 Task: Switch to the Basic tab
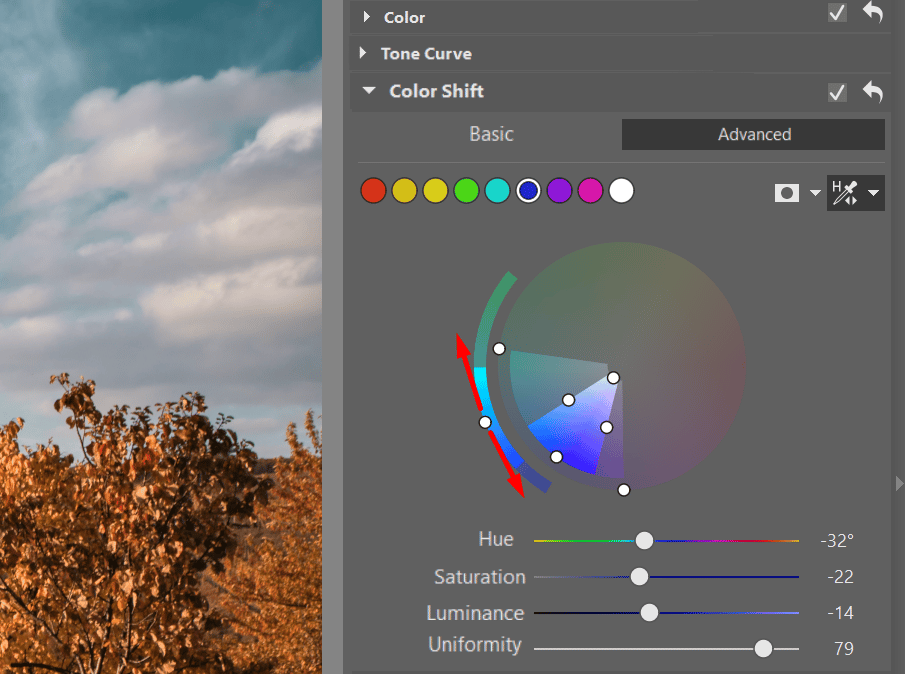pos(489,134)
